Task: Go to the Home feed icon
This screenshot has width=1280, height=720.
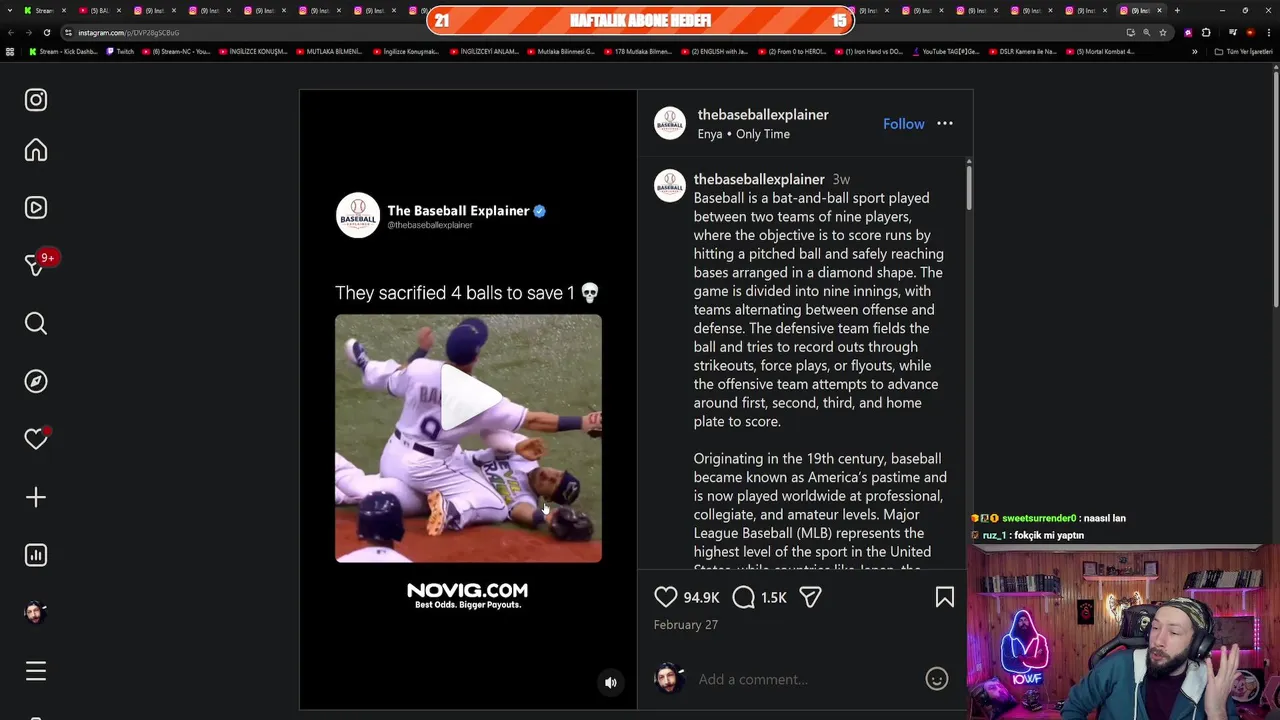Action: click(x=36, y=150)
